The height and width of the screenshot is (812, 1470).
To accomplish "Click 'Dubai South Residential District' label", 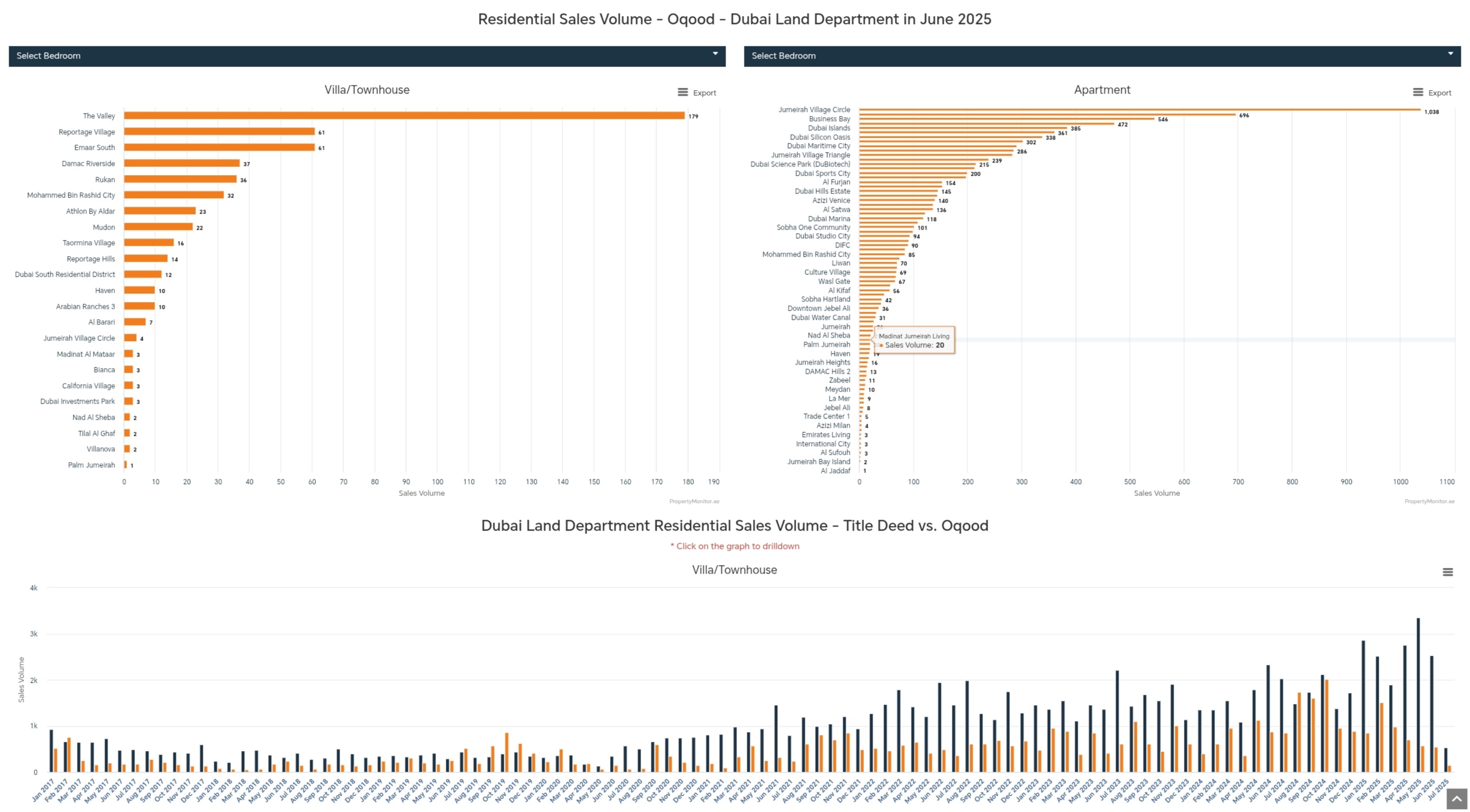I will click(x=65, y=274).
